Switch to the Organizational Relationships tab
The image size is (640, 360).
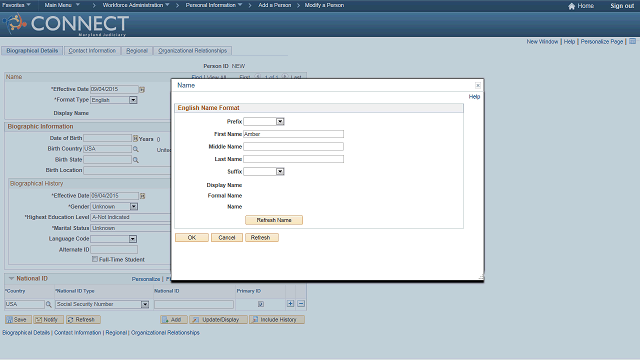(x=193, y=51)
